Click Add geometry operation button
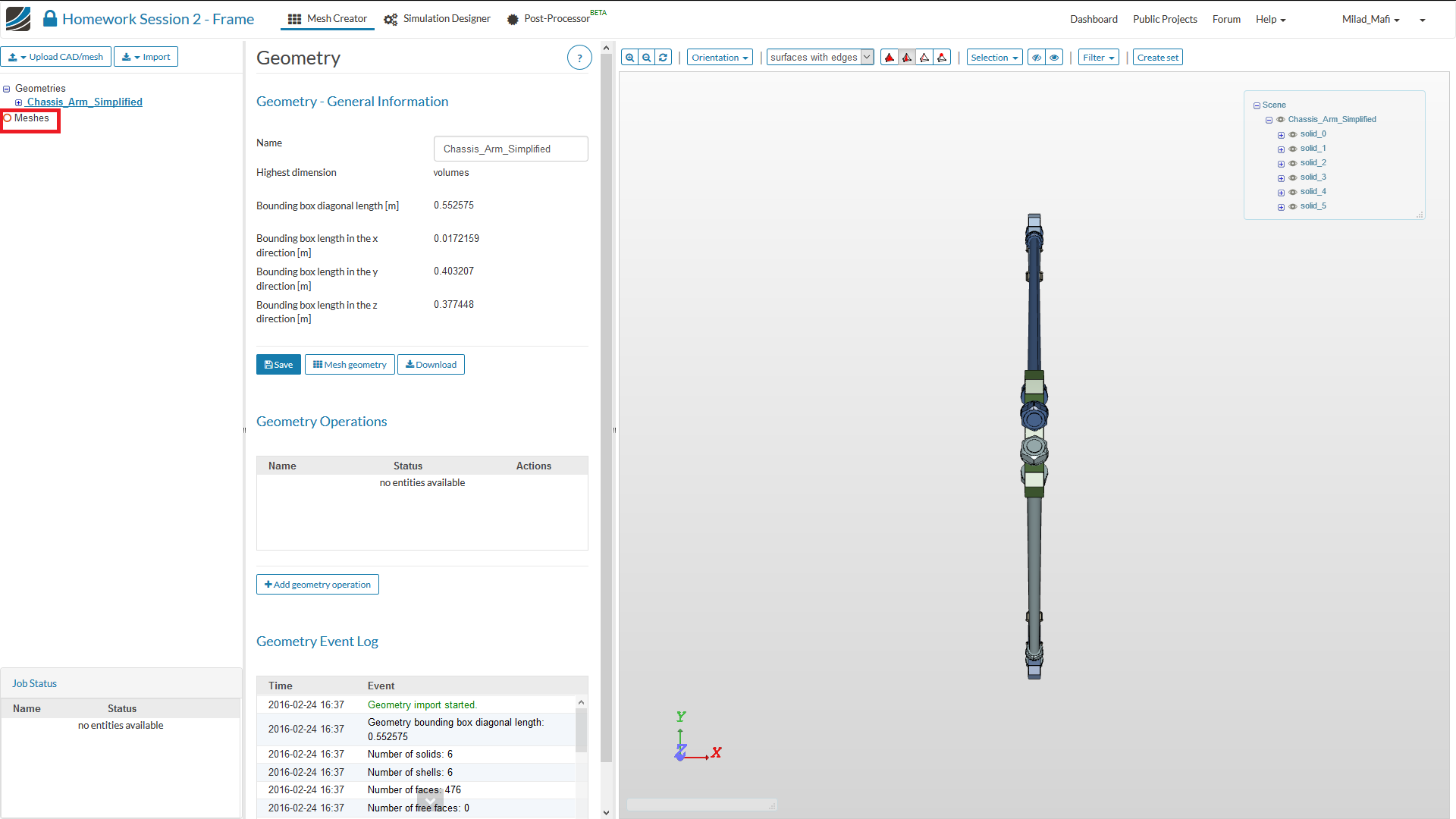The image size is (1456, 819). 318,585
